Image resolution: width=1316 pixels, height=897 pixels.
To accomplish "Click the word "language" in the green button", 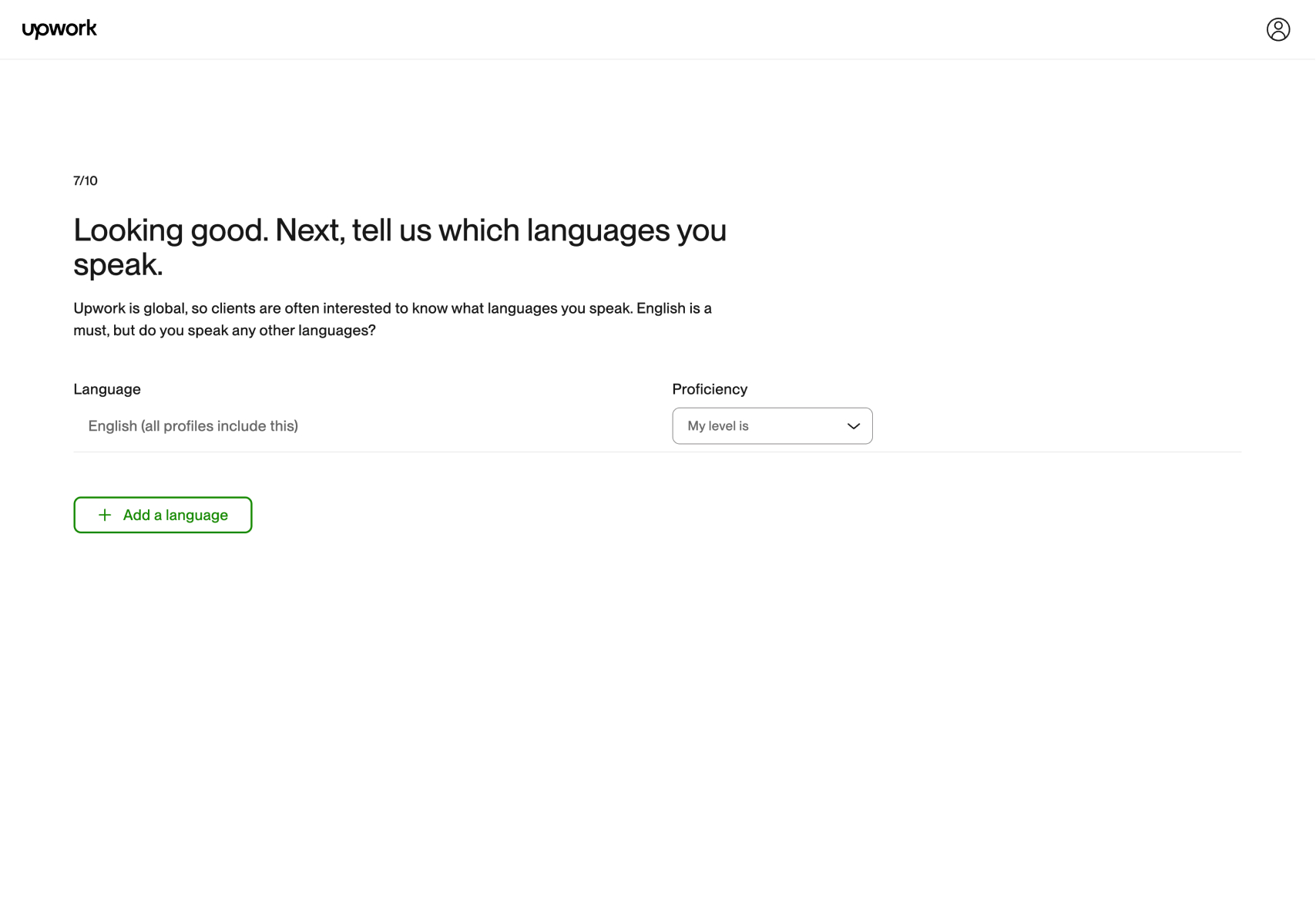I will pos(196,516).
